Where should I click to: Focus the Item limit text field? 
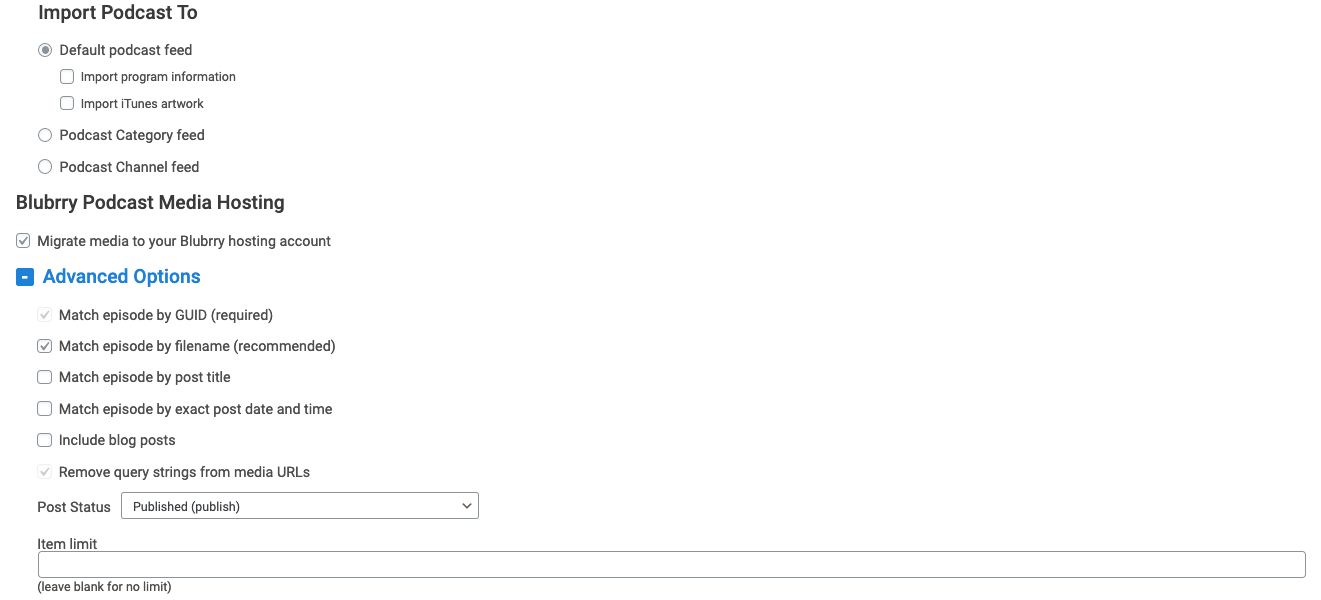pyautogui.click(x=671, y=564)
